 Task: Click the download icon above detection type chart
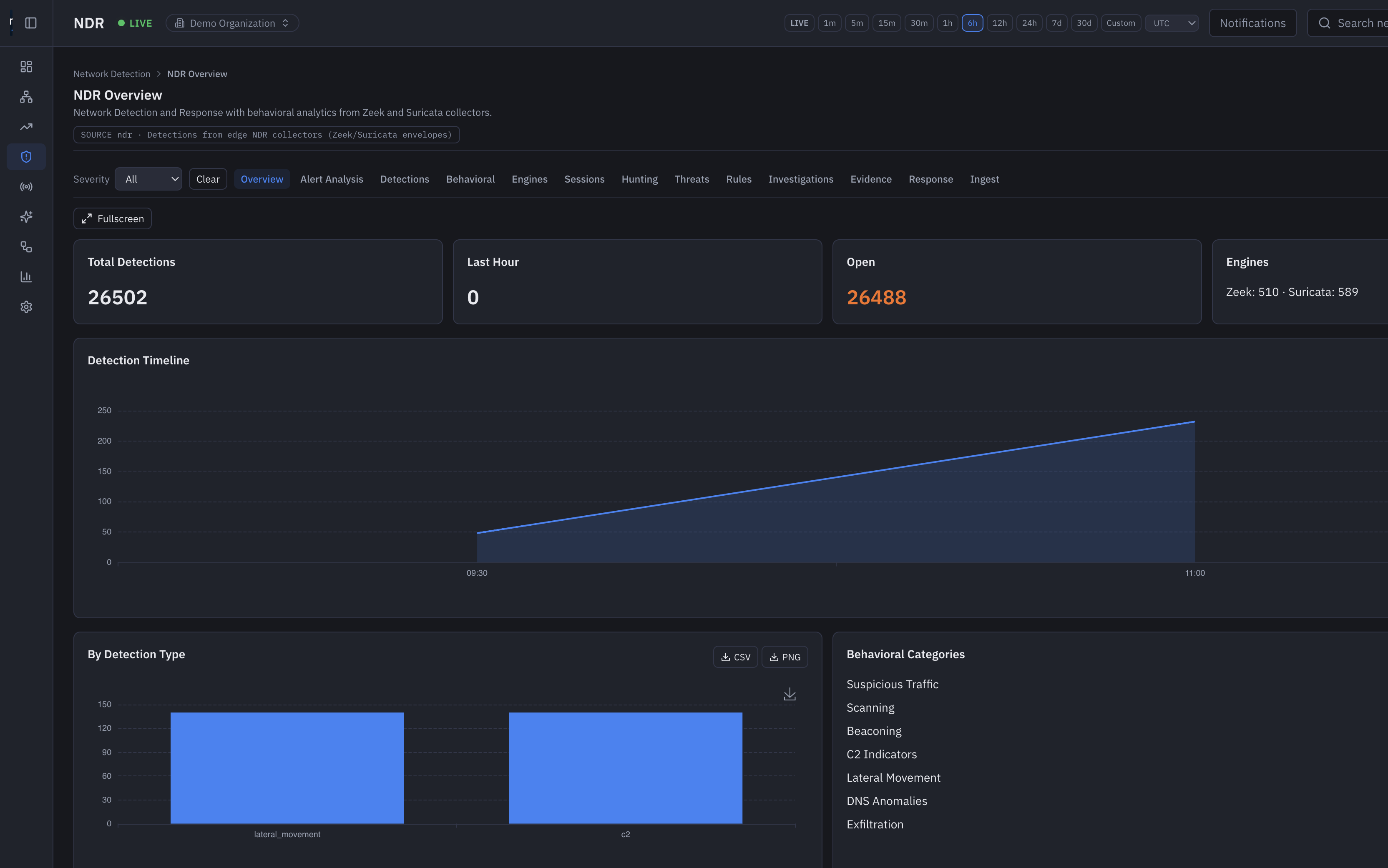pos(790,694)
